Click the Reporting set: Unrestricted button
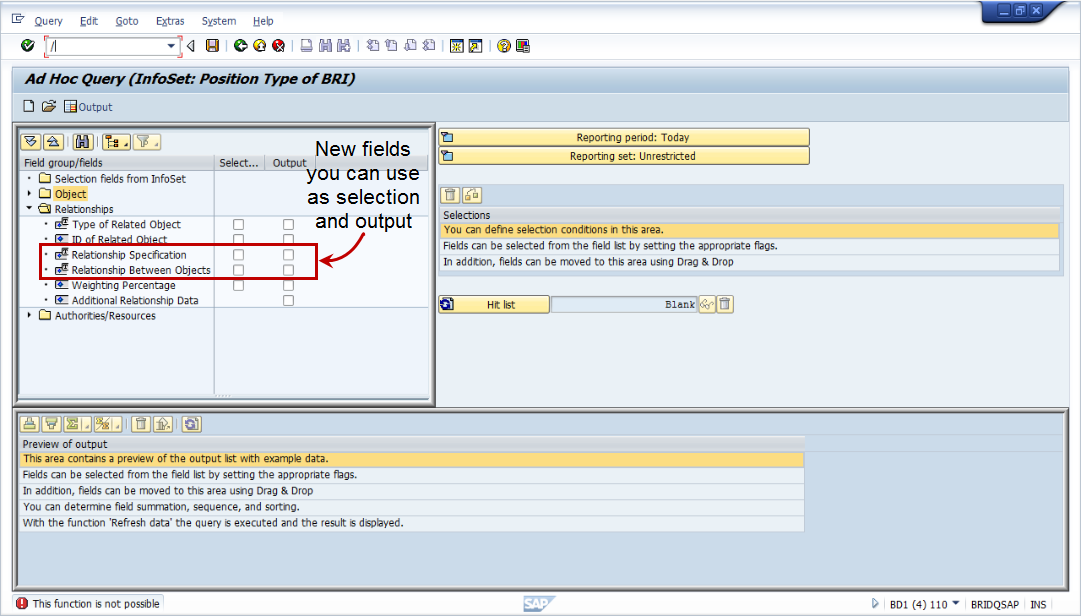Screen dimensions: 1081x616 click(x=624, y=156)
